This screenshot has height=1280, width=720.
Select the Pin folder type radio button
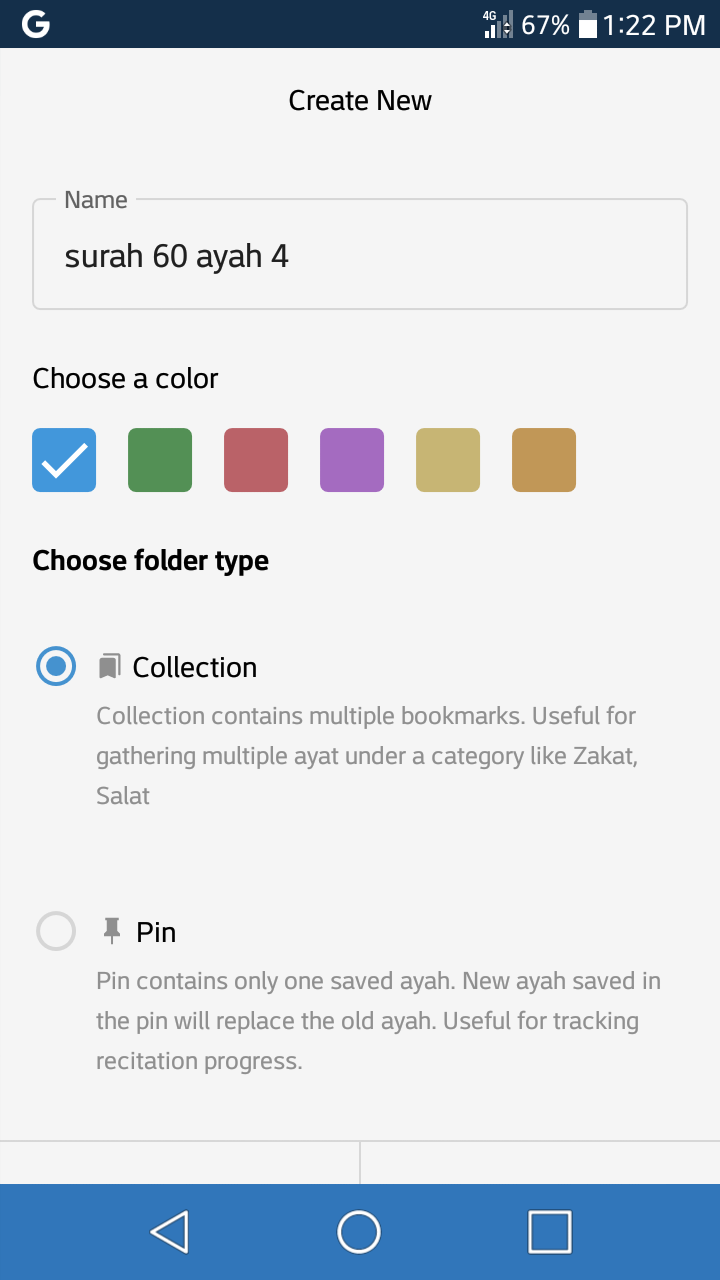pyautogui.click(x=56, y=930)
